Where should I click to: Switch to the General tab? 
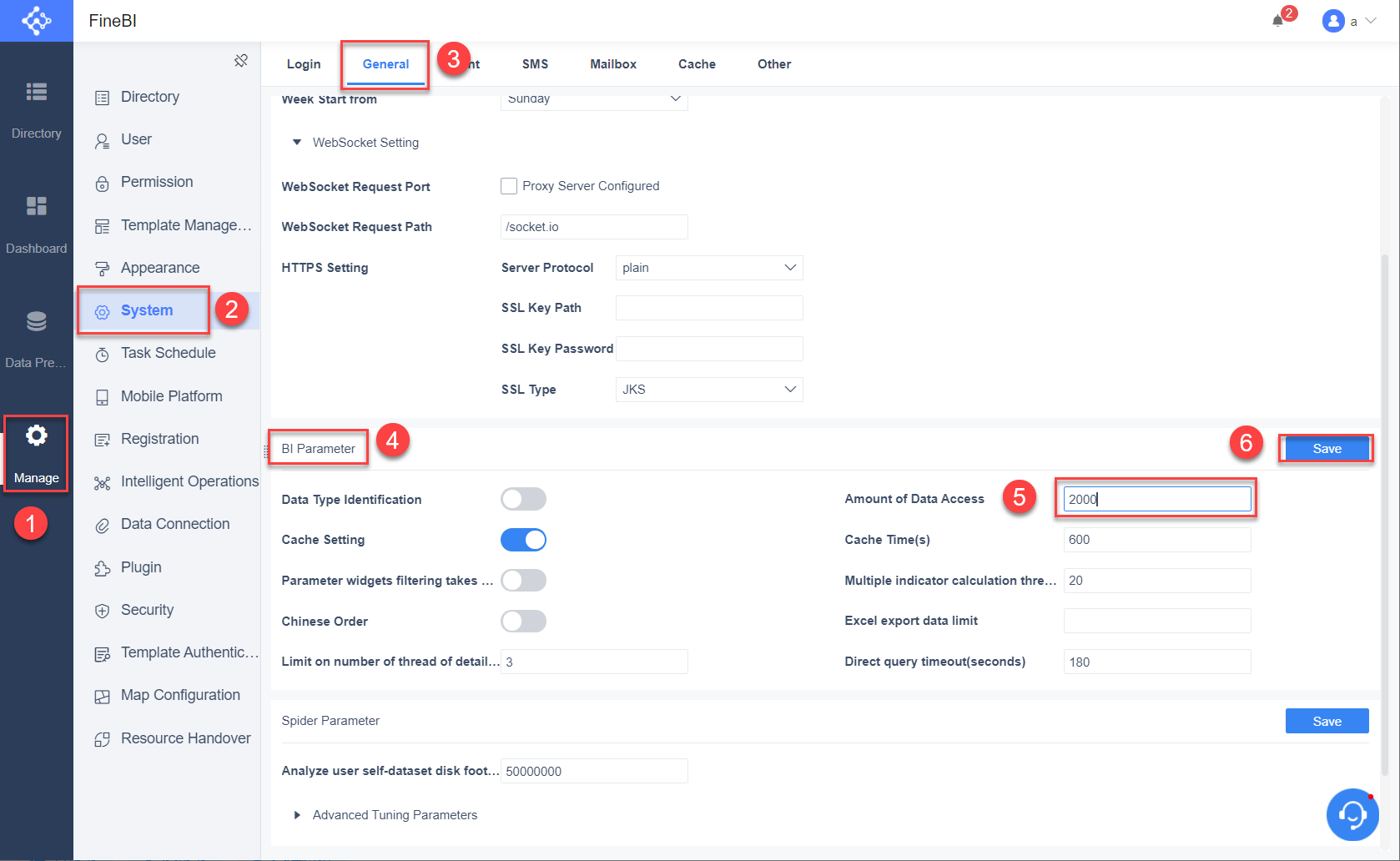385,64
